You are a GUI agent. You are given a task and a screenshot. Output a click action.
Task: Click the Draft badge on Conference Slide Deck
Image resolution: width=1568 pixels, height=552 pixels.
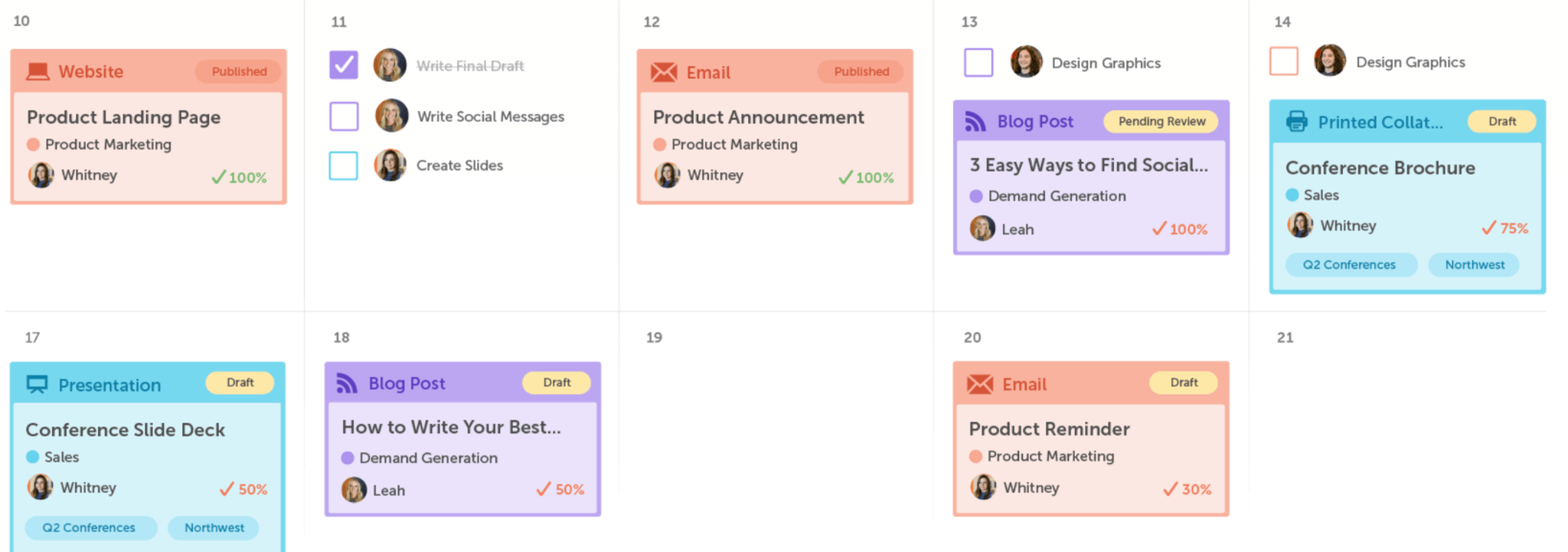coord(240,382)
